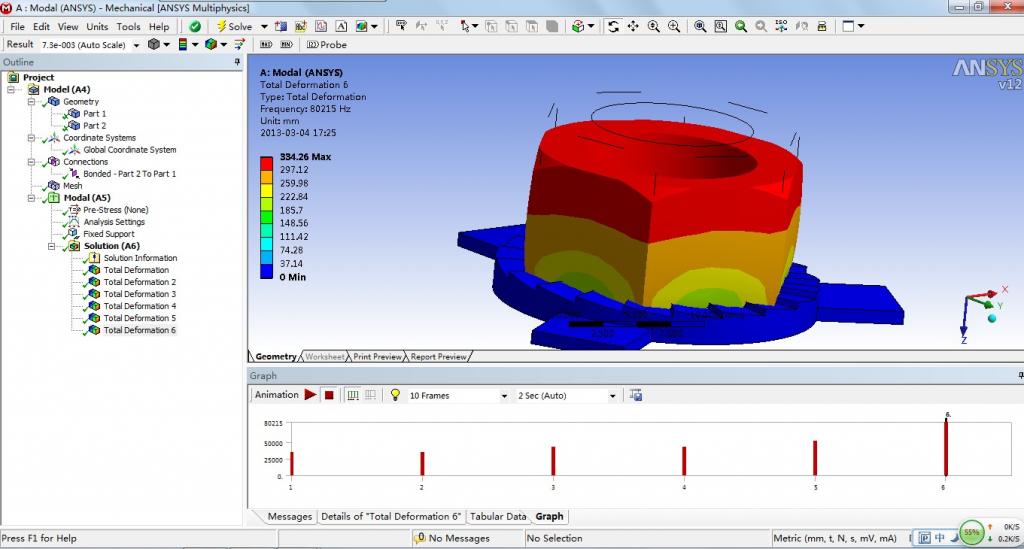Open the File menu
Image resolution: width=1024 pixels, height=549 pixels.
(x=18, y=27)
